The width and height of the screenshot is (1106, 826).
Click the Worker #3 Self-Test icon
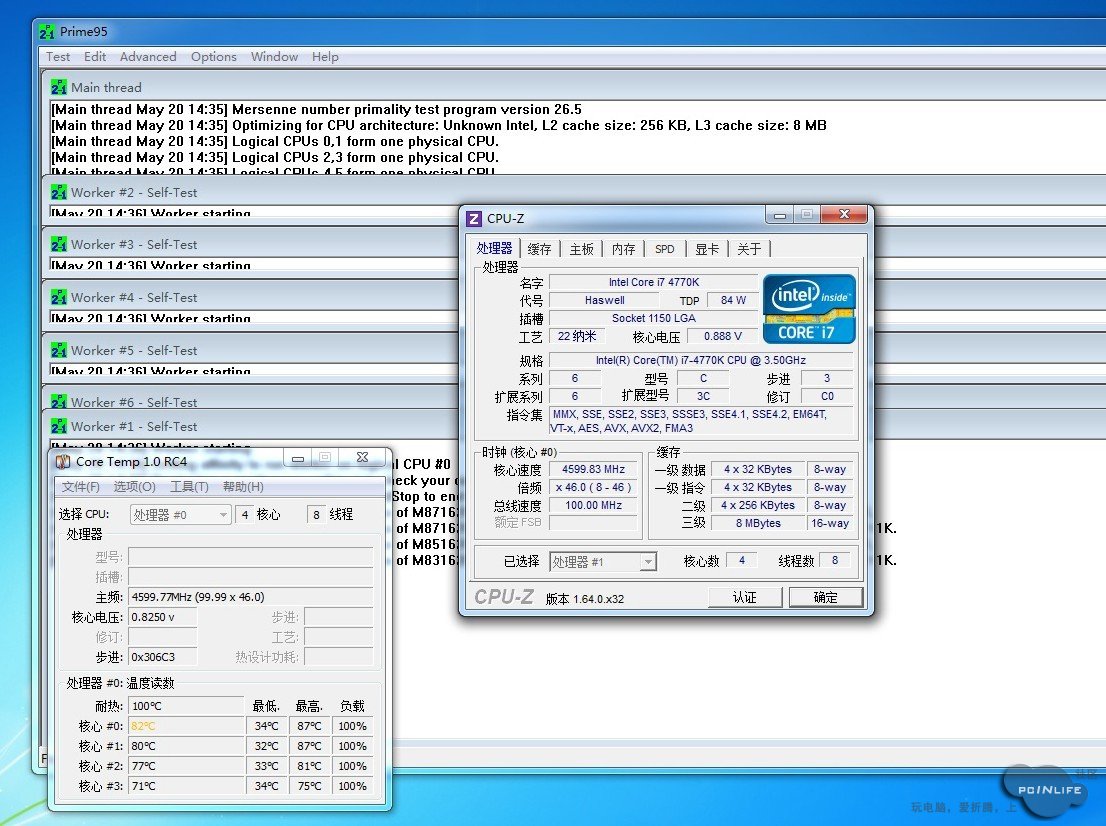click(59, 245)
